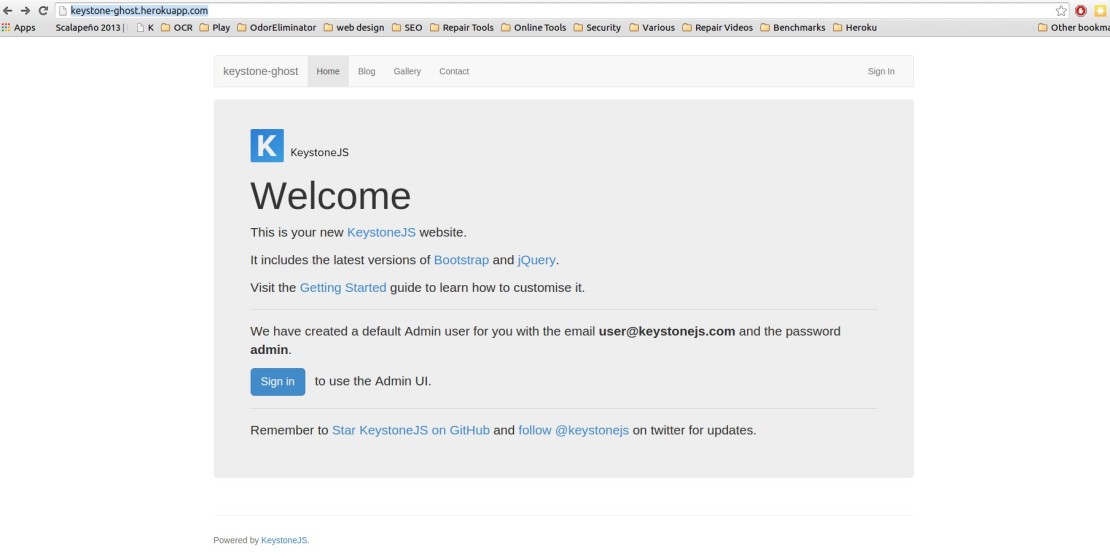
Task: Click the bold user@keystonejs.com email text
Action: 667,331
